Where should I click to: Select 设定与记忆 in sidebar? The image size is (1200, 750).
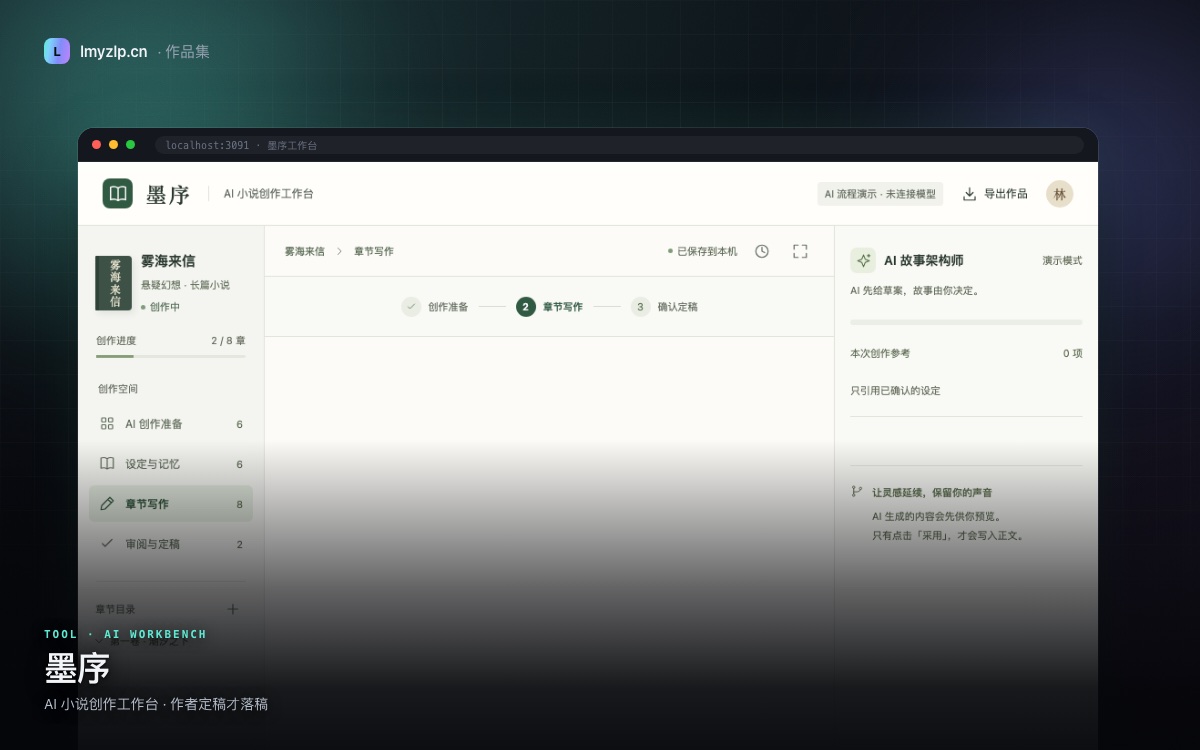[x=171, y=464]
